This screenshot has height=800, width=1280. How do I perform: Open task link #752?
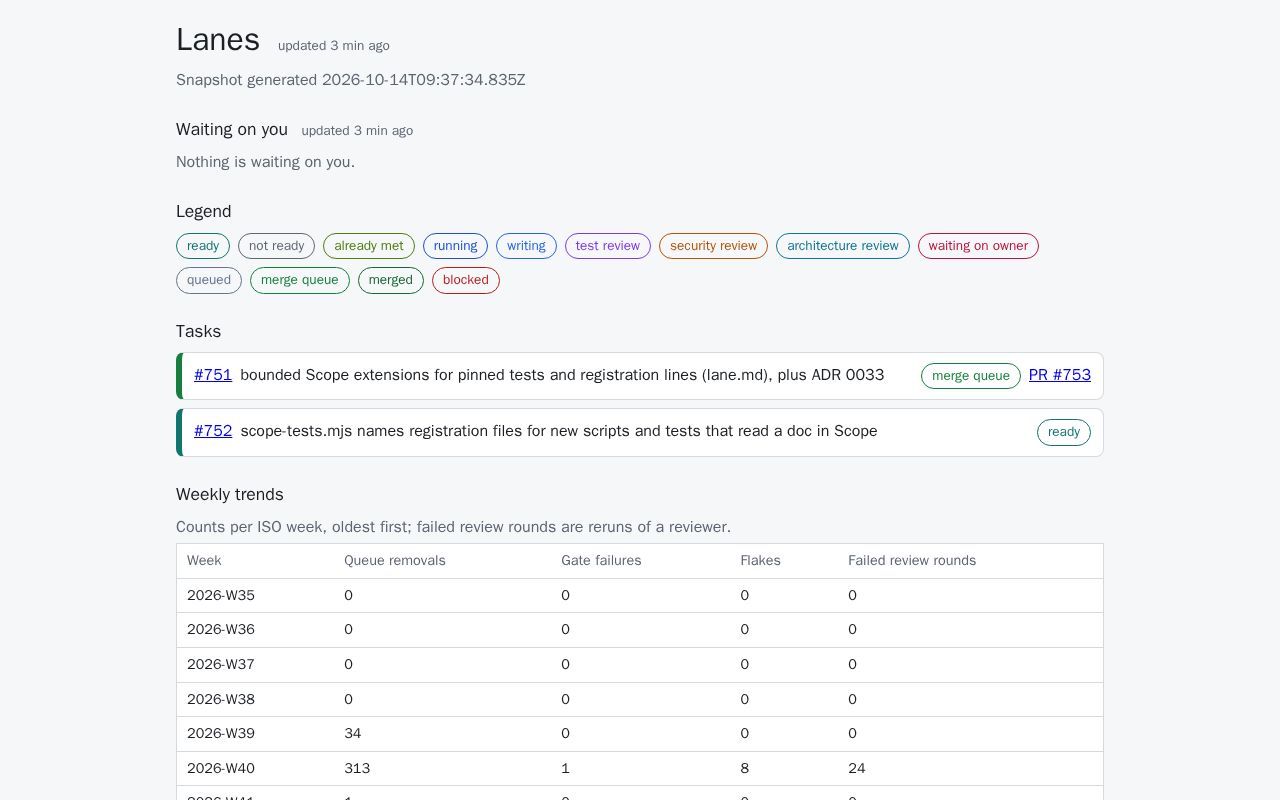point(213,431)
